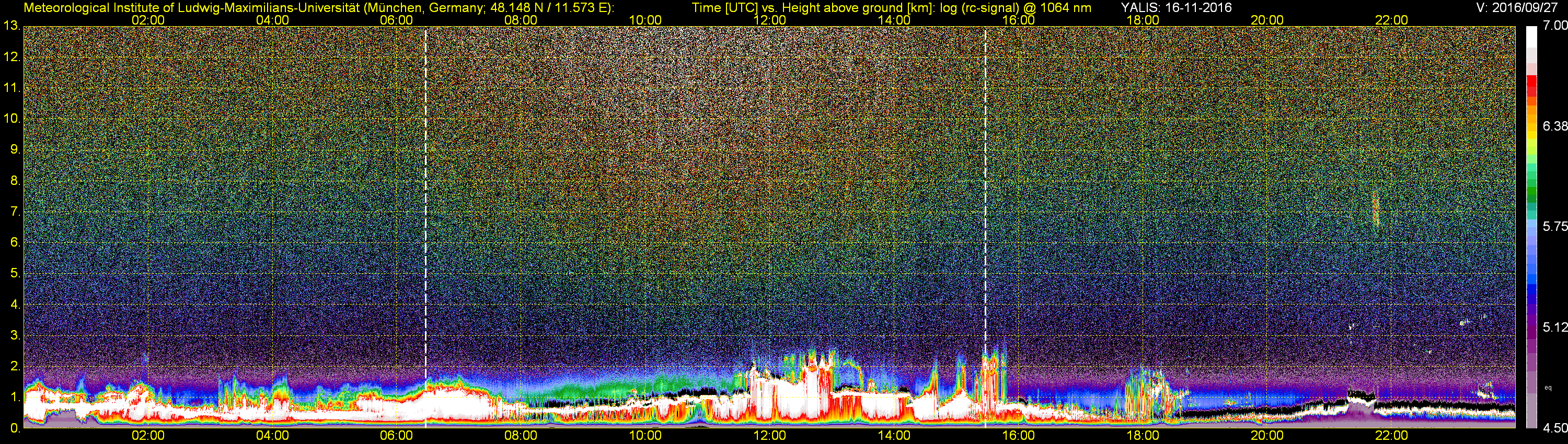Click the 02:00 label on the bottom time axis

[148, 436]
